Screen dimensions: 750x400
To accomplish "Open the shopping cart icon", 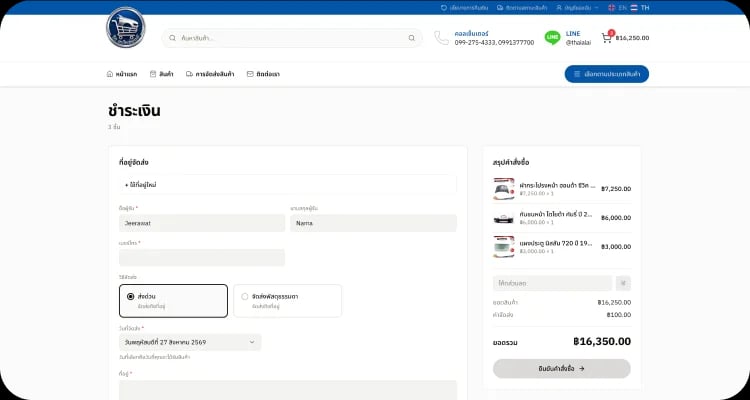I will coord(607,38).
